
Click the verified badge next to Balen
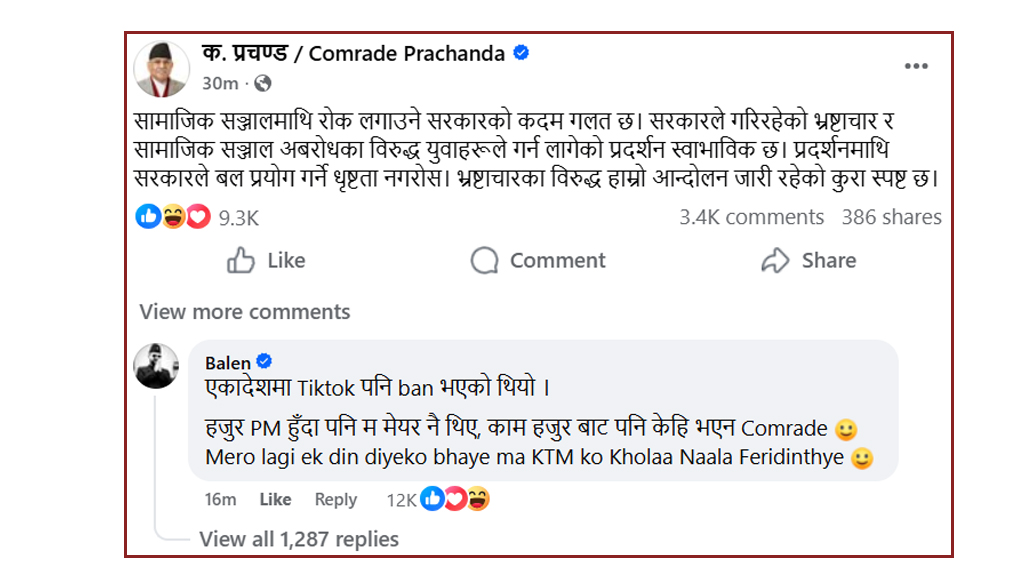(x=266, y=362)
